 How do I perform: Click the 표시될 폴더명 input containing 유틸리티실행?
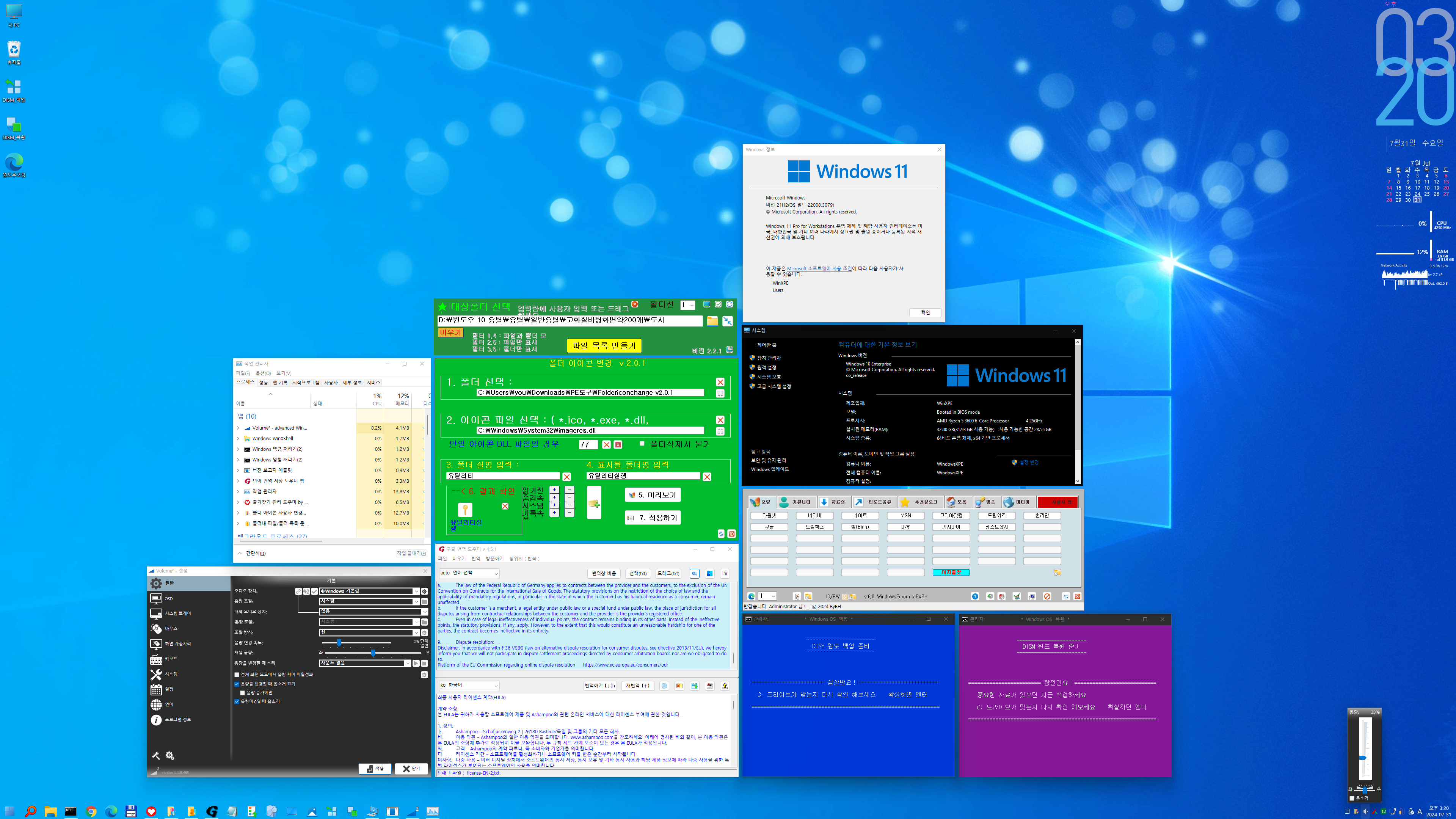(x=643, y=476)
